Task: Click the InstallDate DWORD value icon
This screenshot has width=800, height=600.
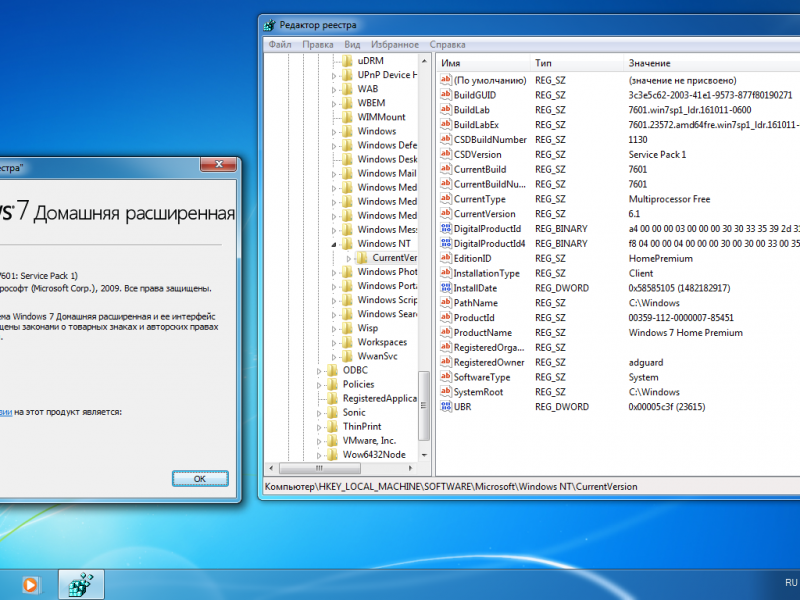Action: (446, 287)
